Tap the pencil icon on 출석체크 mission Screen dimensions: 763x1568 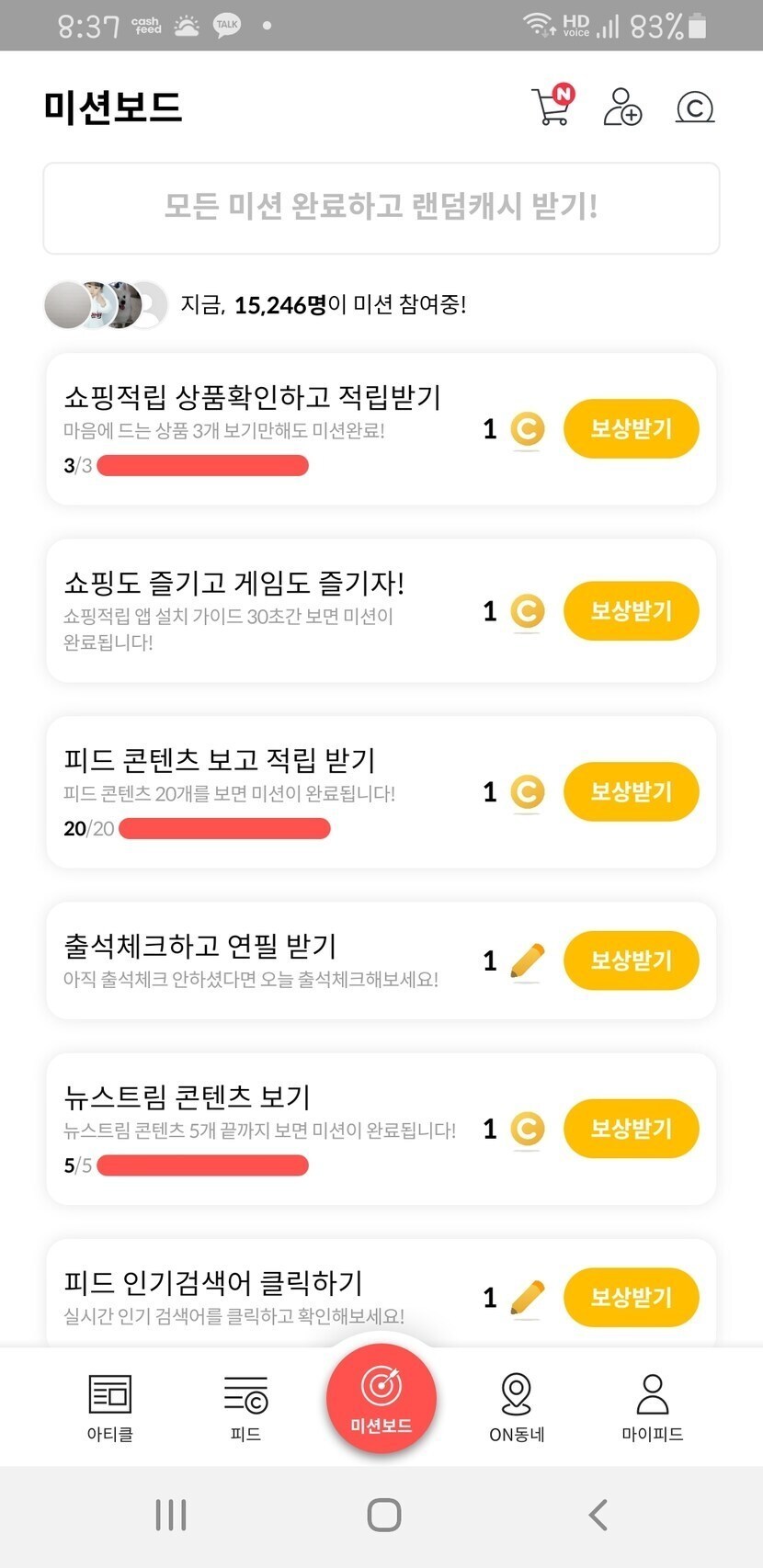pyautogui.click(x=527, y=960)
